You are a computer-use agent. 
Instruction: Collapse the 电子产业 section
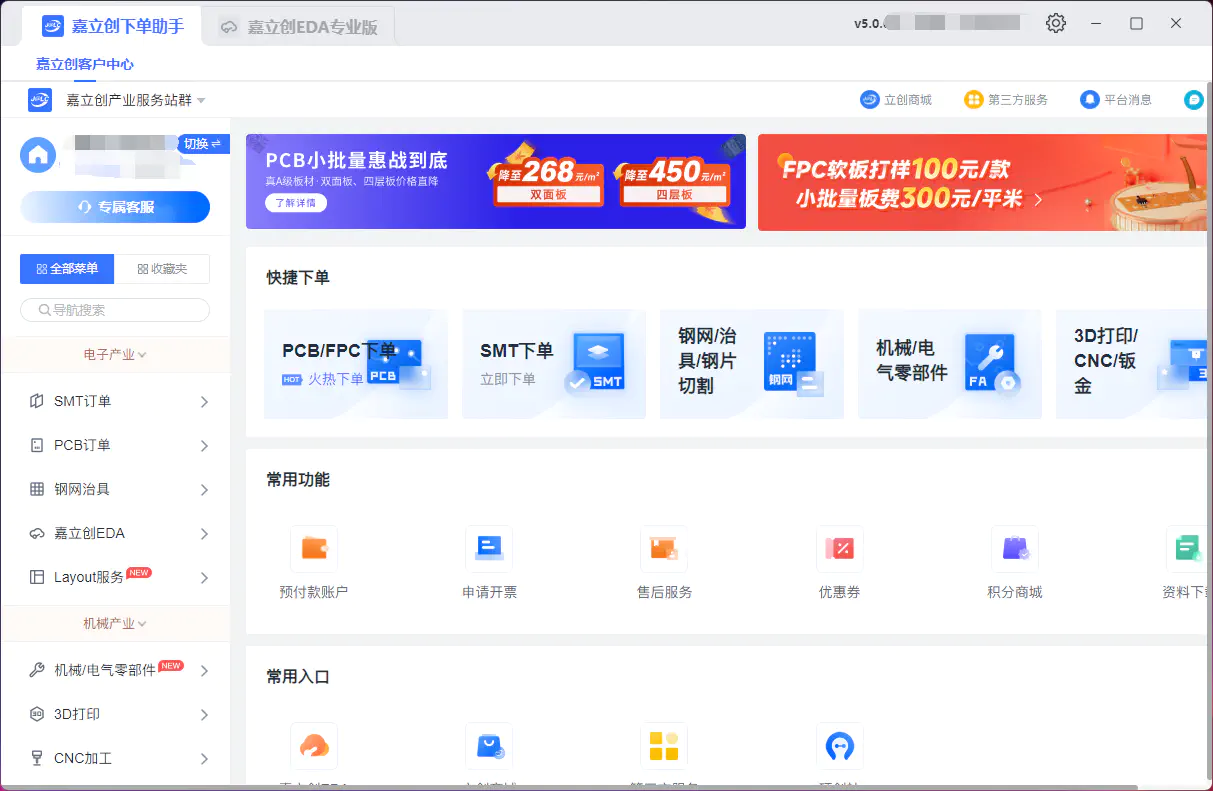tap(114, 355)
